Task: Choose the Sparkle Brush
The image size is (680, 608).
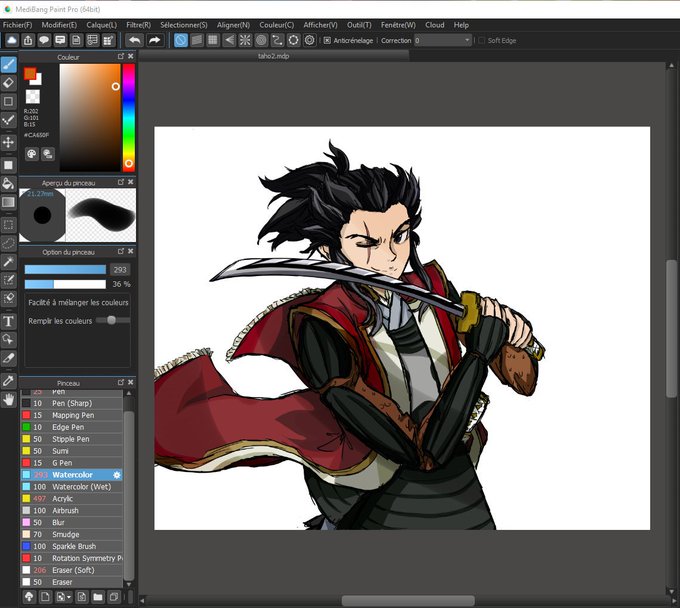Action: [x=72, y=546]
